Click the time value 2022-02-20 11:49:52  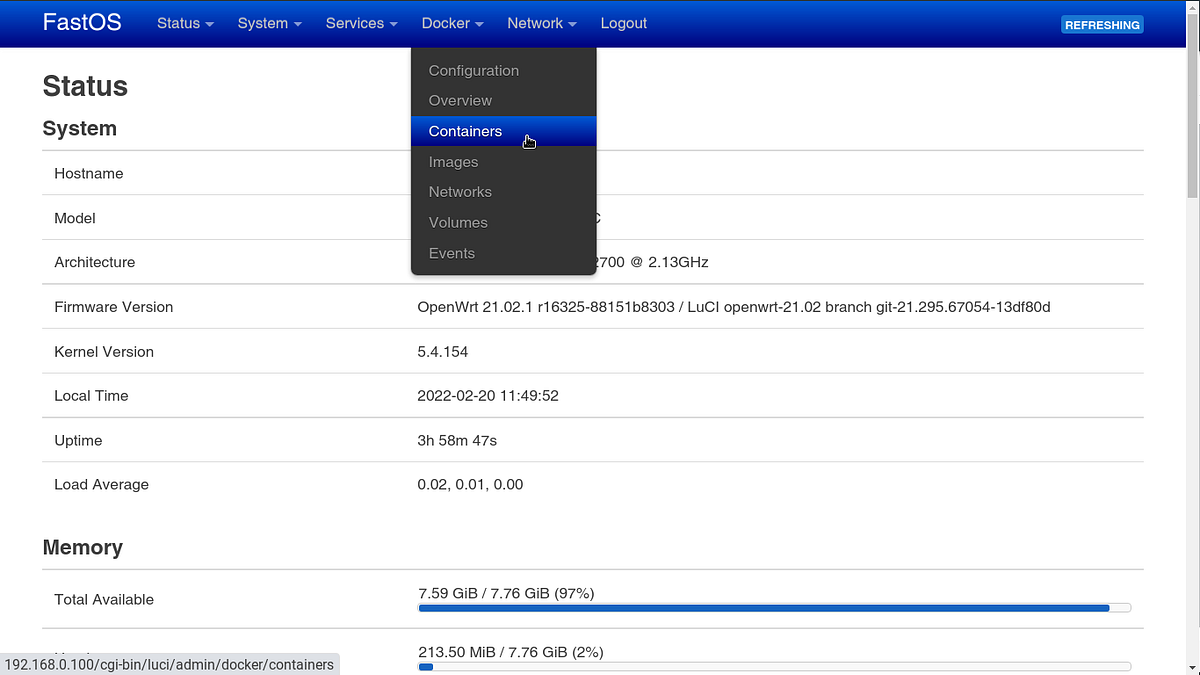[x=488, y=396]
